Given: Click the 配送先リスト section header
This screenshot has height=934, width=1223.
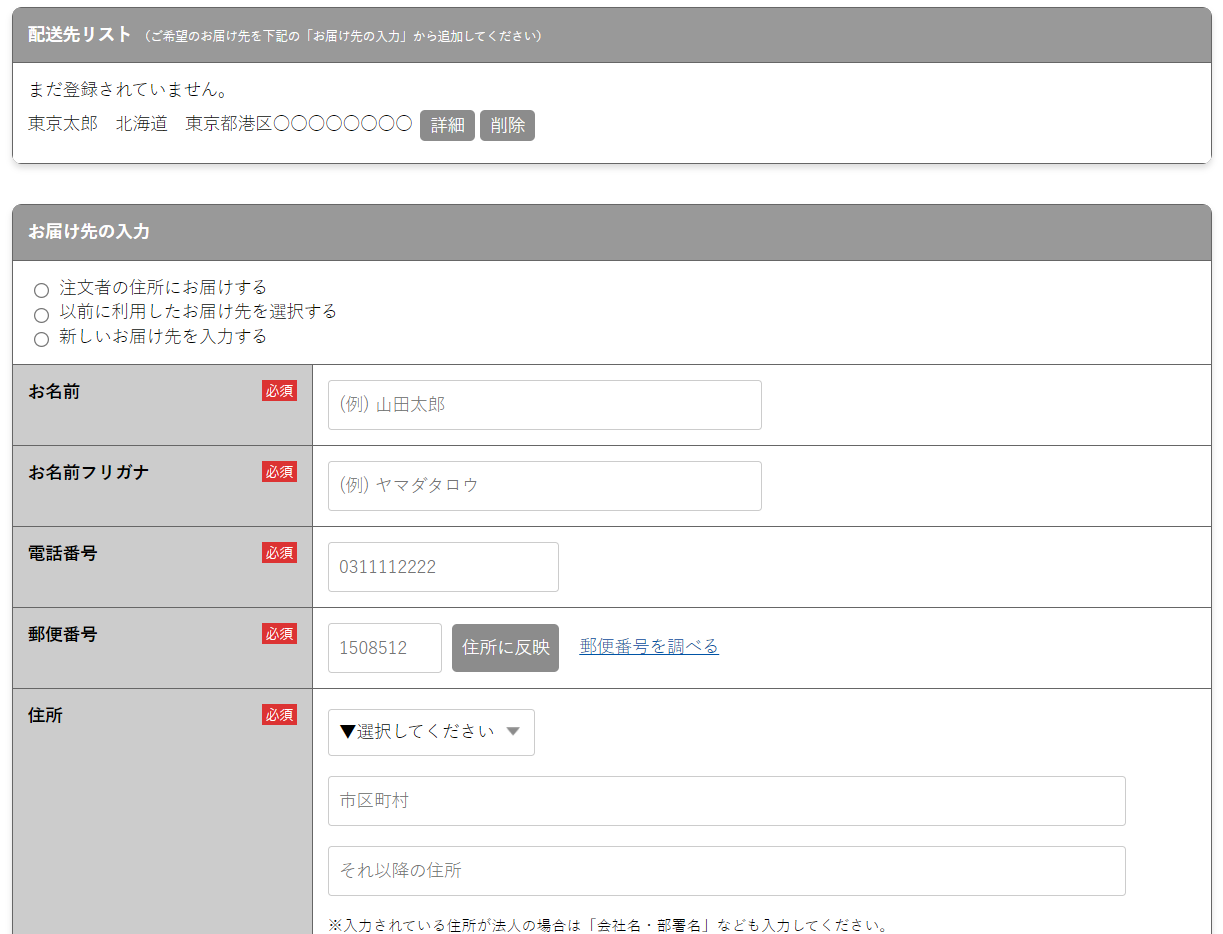Looking at the screenshot, I should [x=80, y=35].
